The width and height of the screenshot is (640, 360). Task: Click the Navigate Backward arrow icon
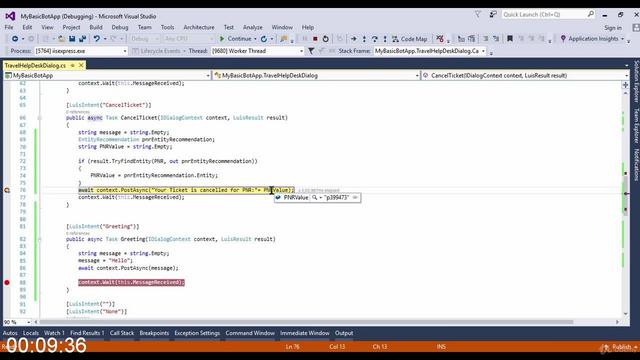coord(15,39)
